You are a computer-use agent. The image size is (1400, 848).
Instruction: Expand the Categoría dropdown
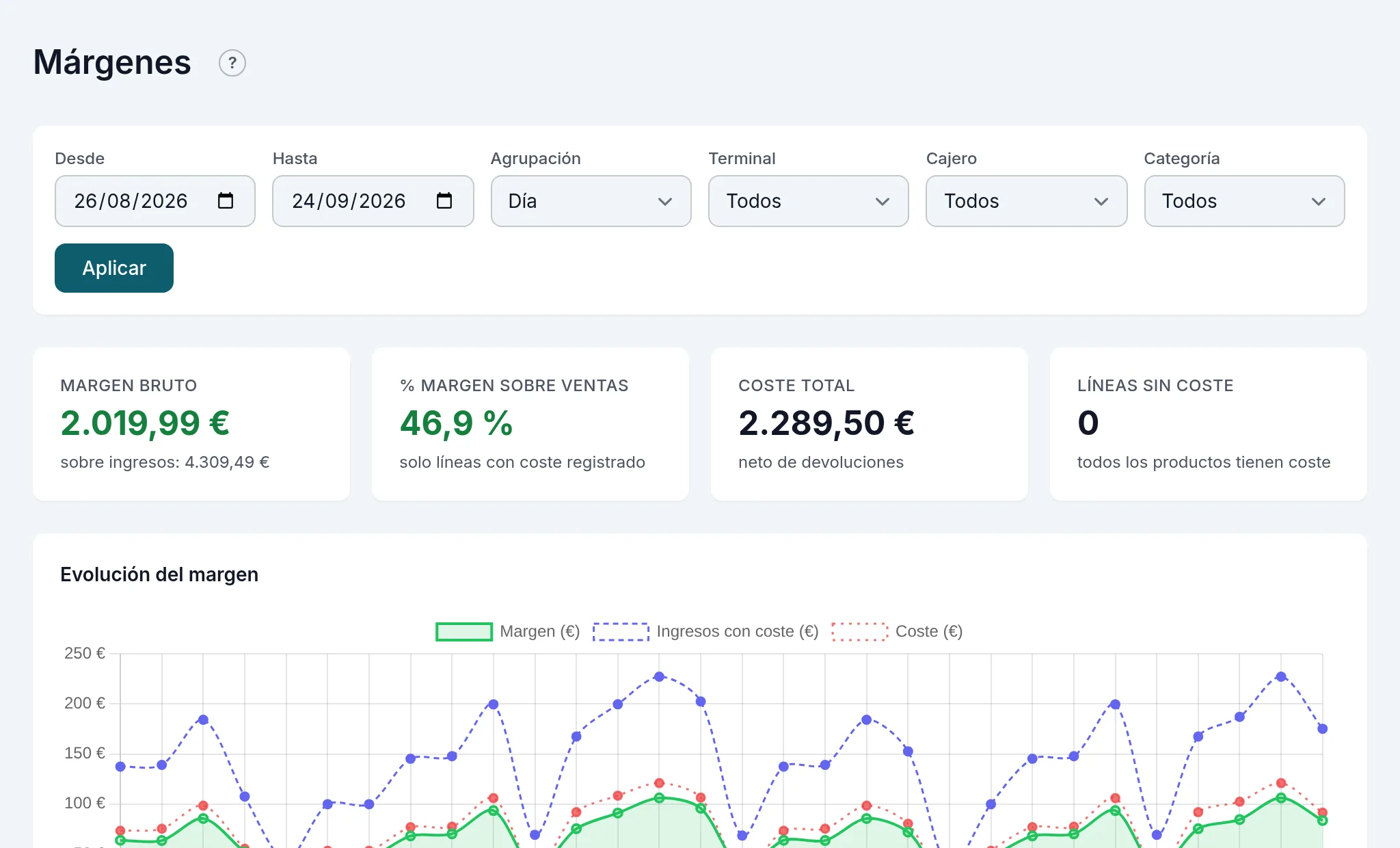(x=1245, y=201)
